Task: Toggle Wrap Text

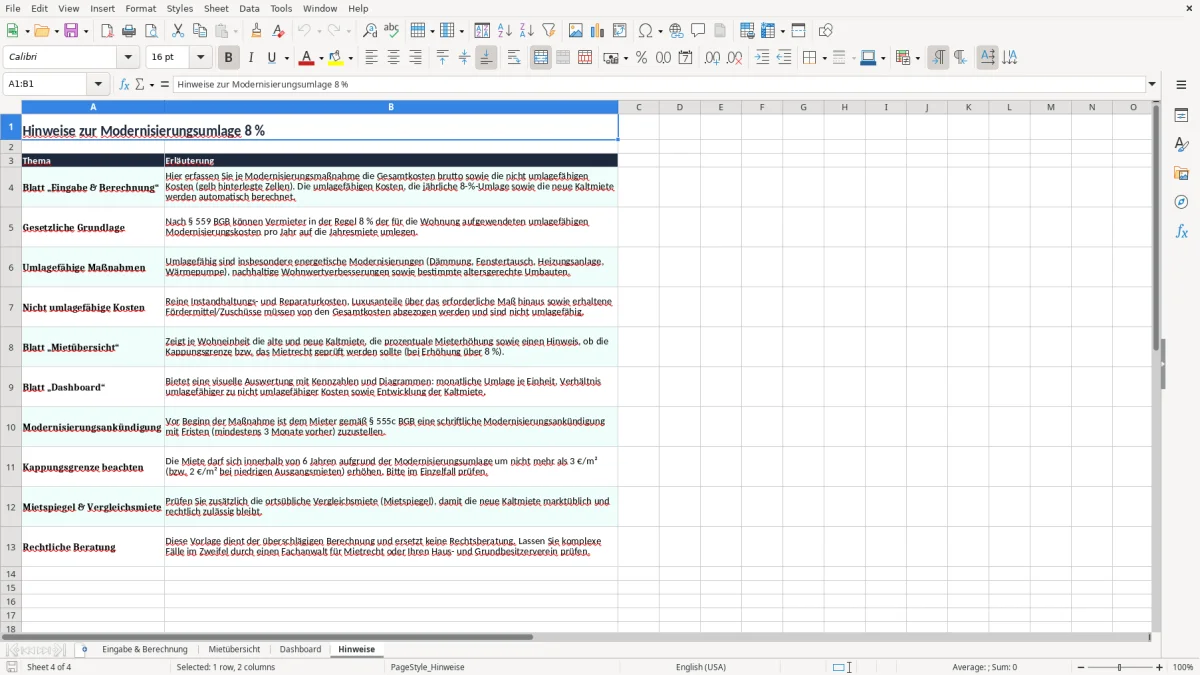Action: pyautogui.click(x=514, y=58)
